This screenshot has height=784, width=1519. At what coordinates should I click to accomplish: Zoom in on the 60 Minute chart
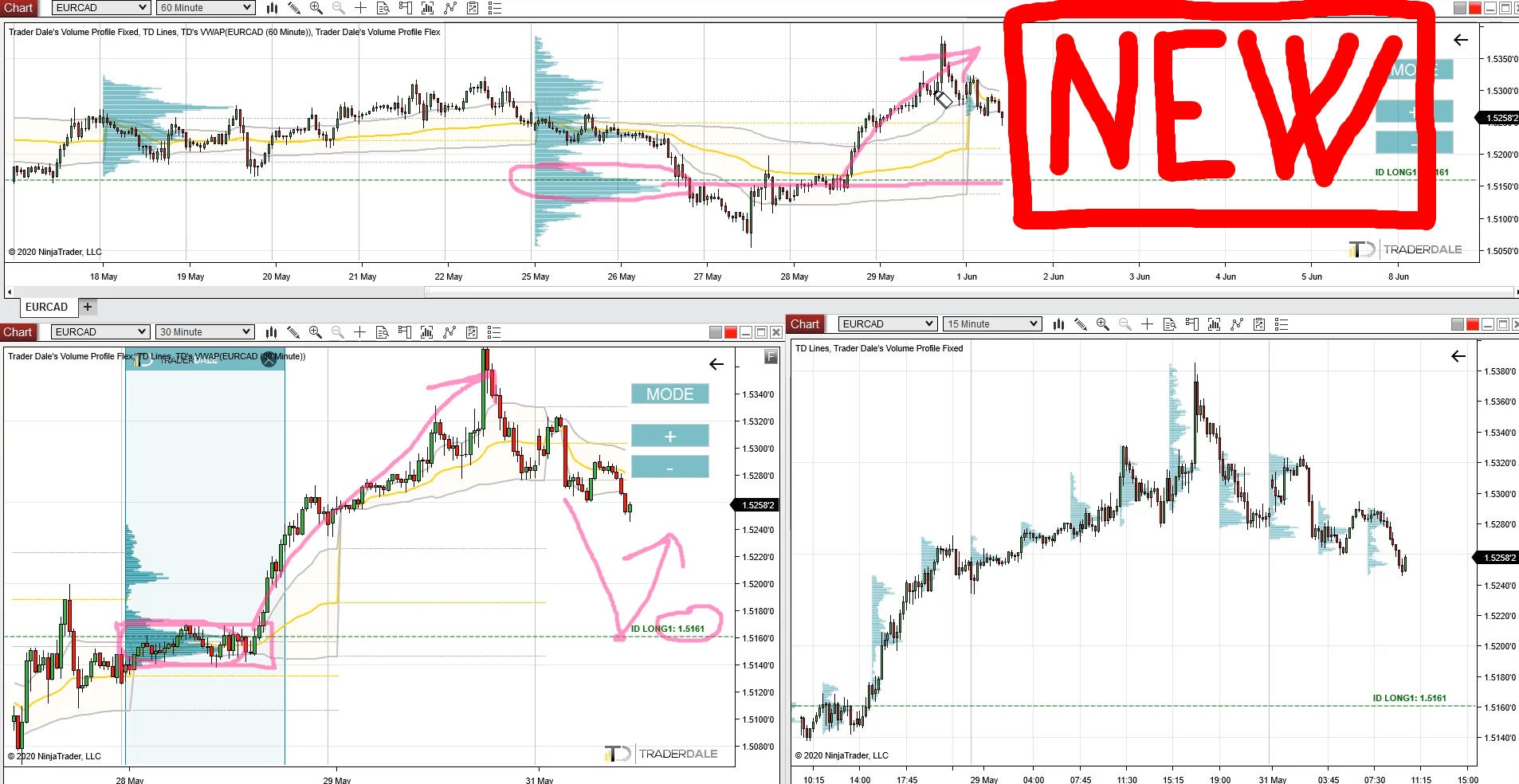pyautogui.click(x=316, y=8)
